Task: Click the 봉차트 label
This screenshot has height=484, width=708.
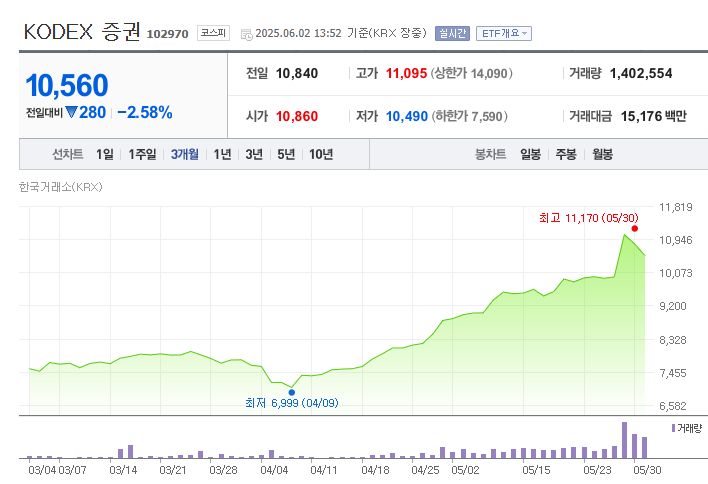Action: tap(490, 154)
